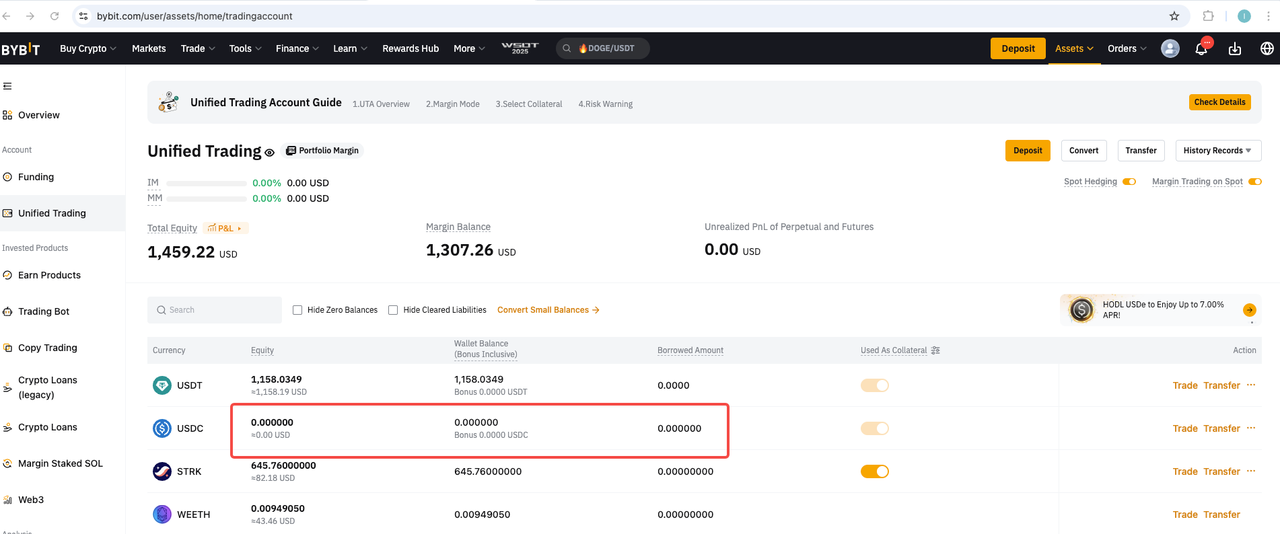
Task: Click the notification bell icon
Action: coord(1201,49)
